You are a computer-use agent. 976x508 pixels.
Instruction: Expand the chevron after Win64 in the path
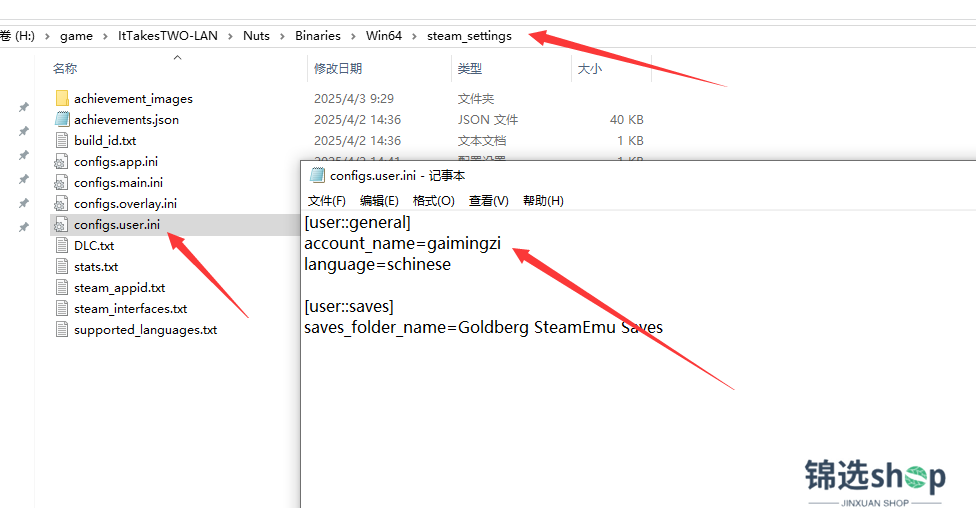pos(414,36)
